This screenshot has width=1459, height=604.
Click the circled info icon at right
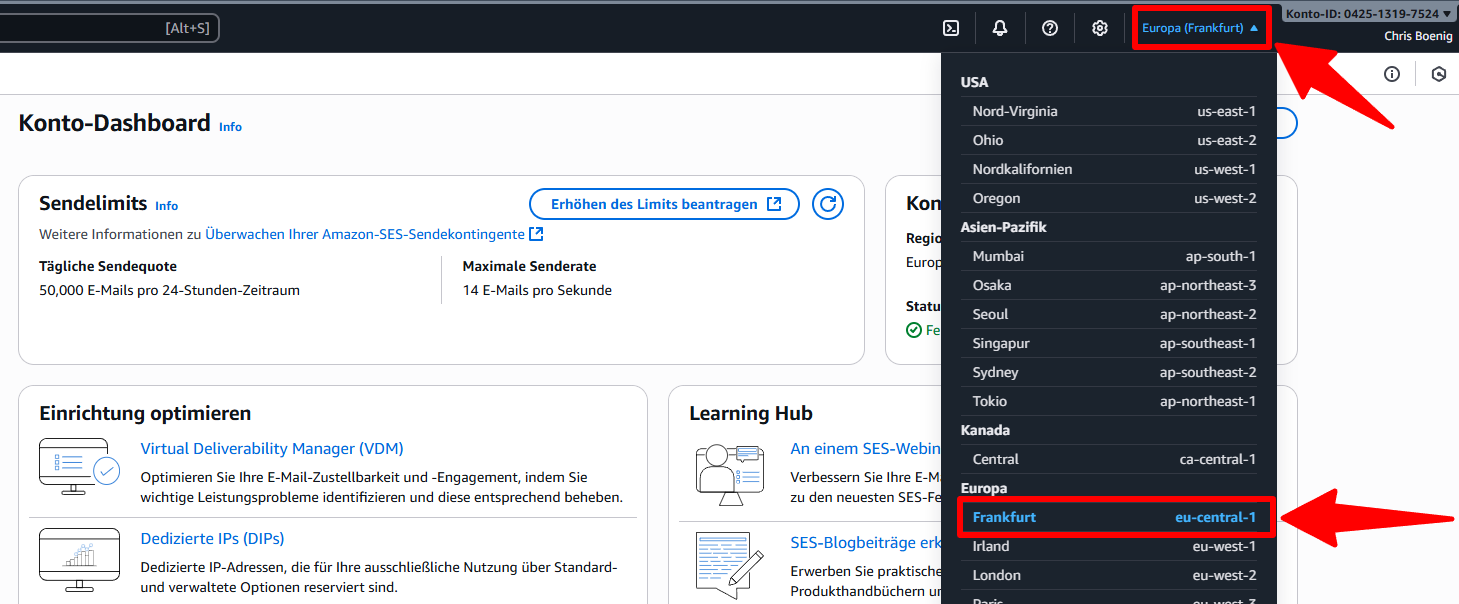click(1392, 74)
